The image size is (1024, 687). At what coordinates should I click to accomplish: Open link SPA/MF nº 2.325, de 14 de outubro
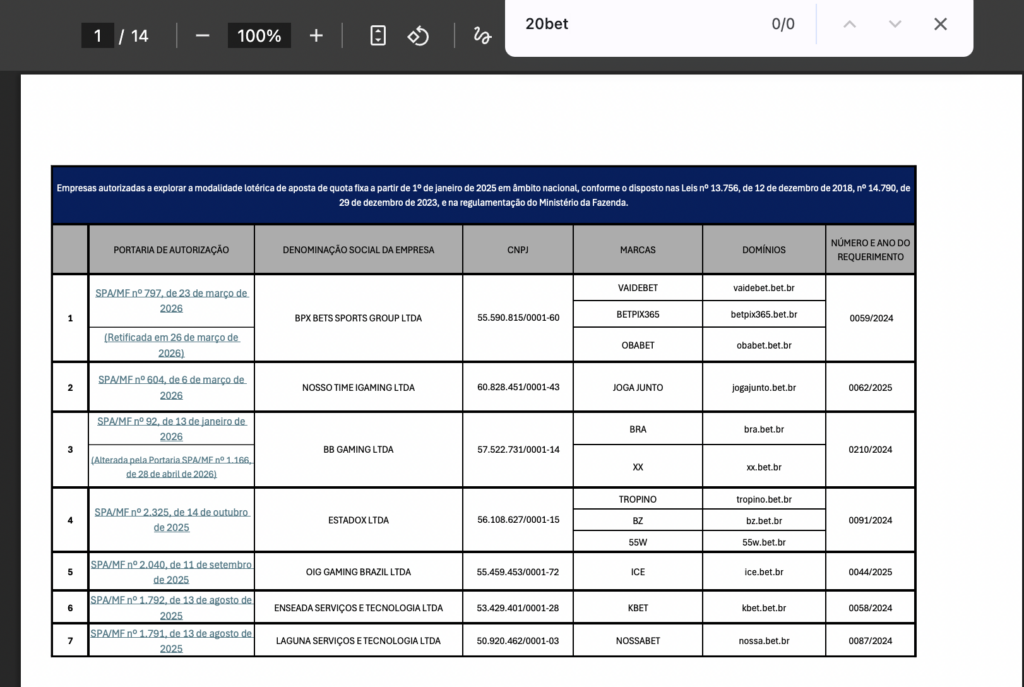[171, 520]
